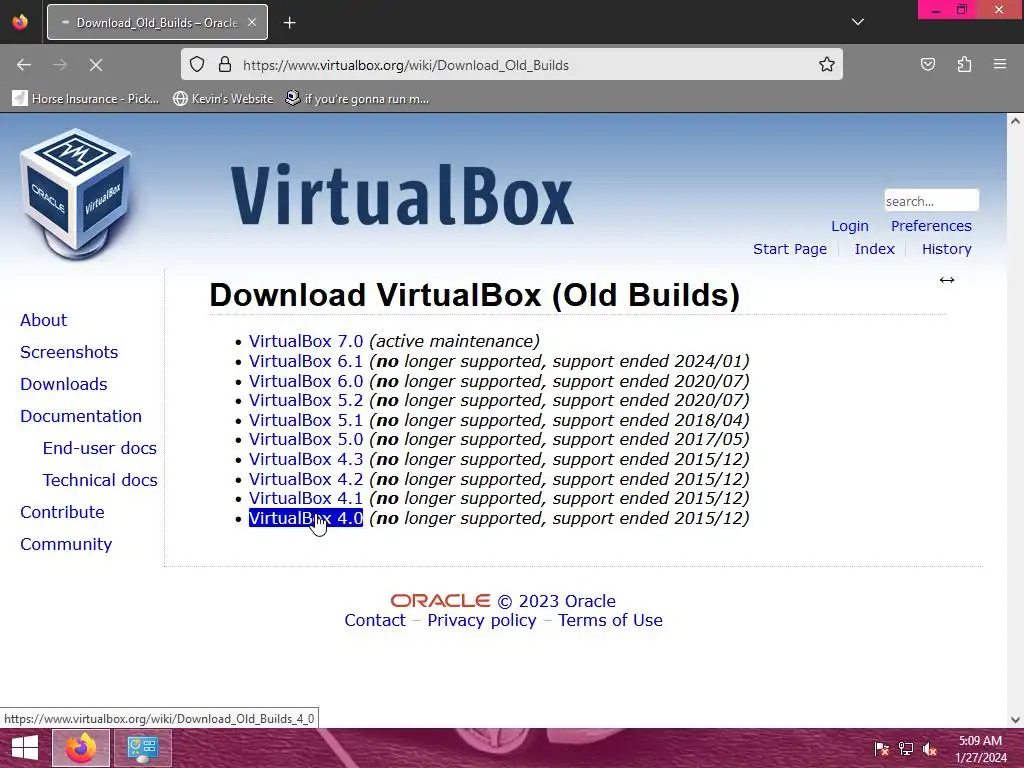Open 'if you're gonna run m...' bookmark
This screenshot has height=768, width=1024.
click(358, 99)
